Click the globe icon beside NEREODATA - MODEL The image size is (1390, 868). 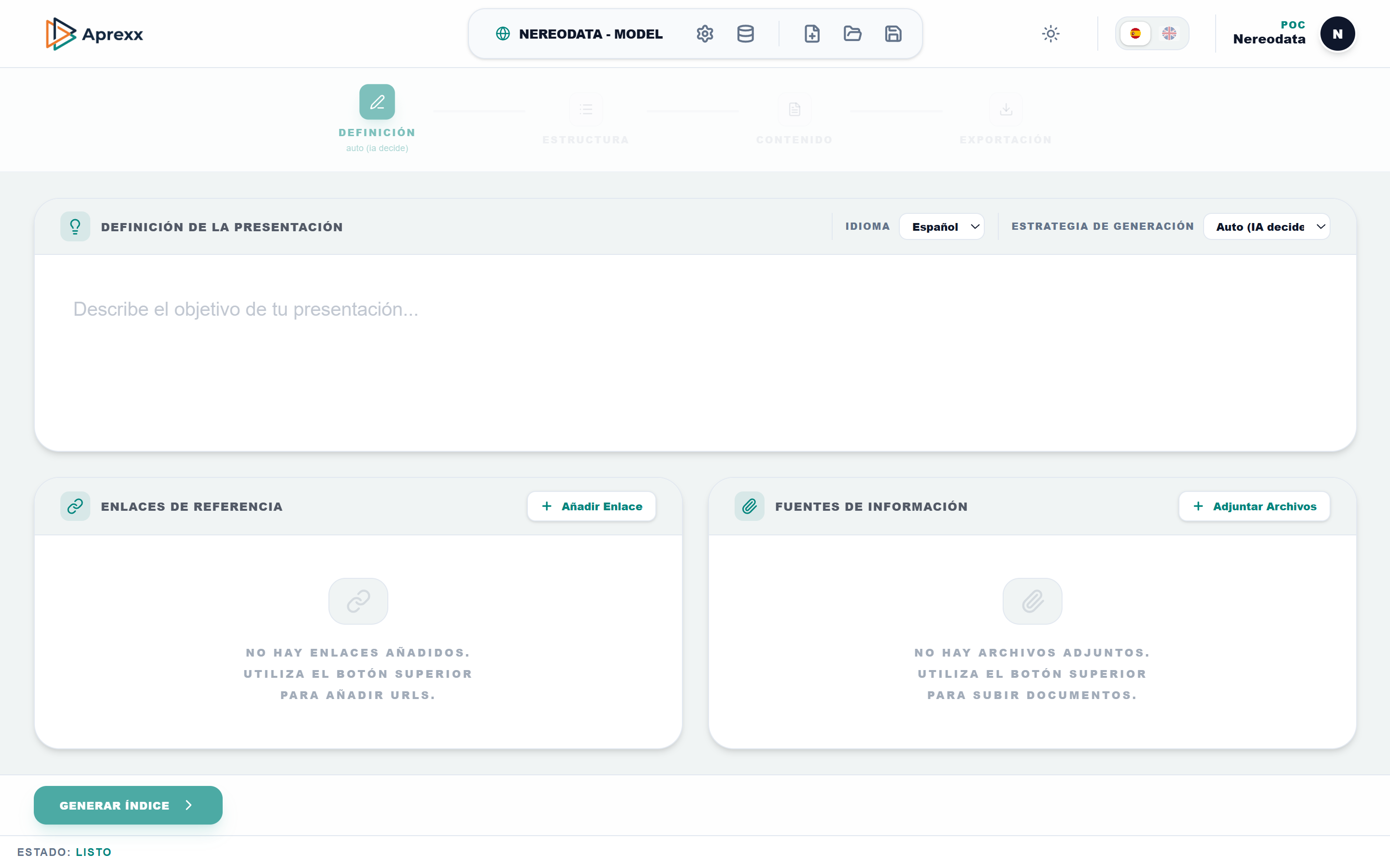(503, 34)
